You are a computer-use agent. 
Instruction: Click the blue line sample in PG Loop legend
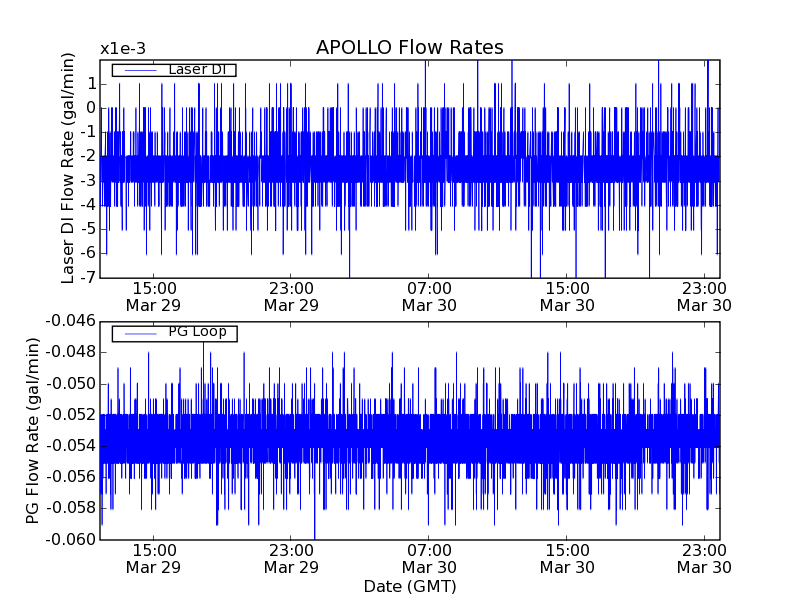click(x=140, y=334)
